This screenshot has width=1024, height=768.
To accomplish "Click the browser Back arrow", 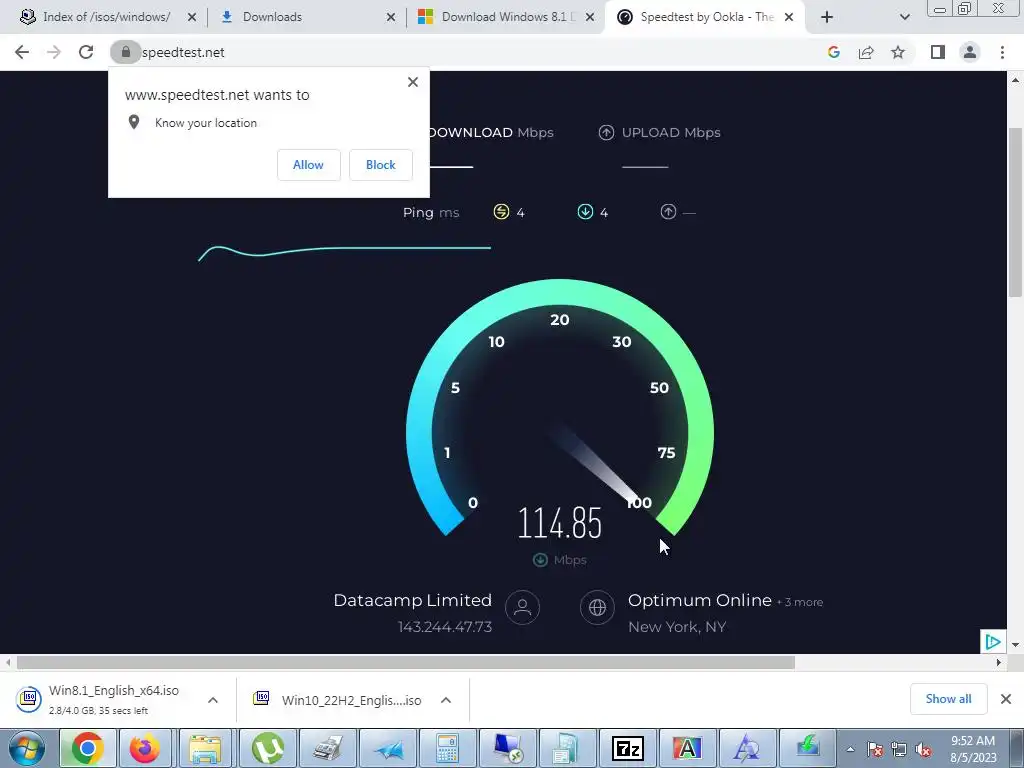I will 22,52.
